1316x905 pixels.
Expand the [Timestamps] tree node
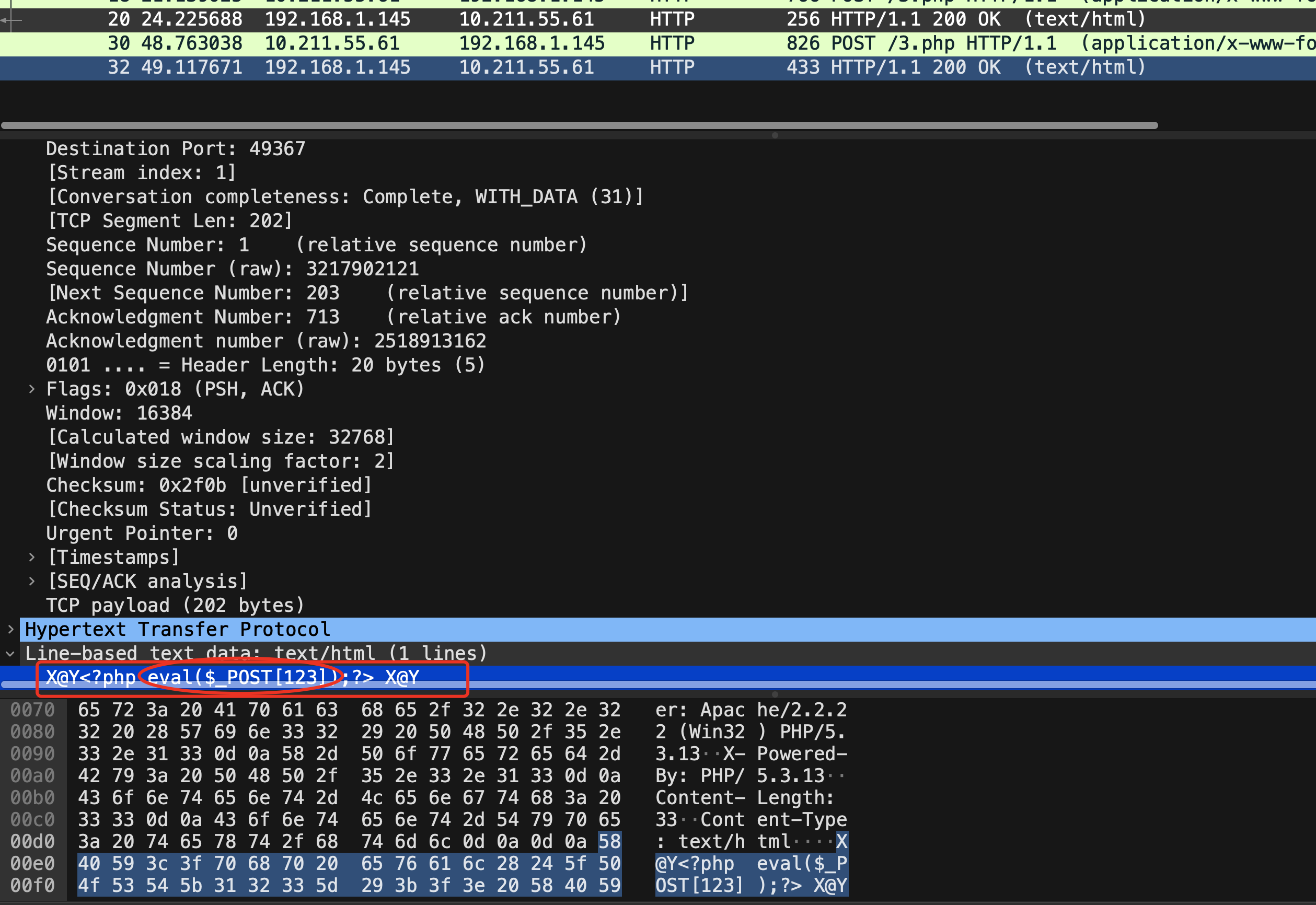tap(32, 558)
